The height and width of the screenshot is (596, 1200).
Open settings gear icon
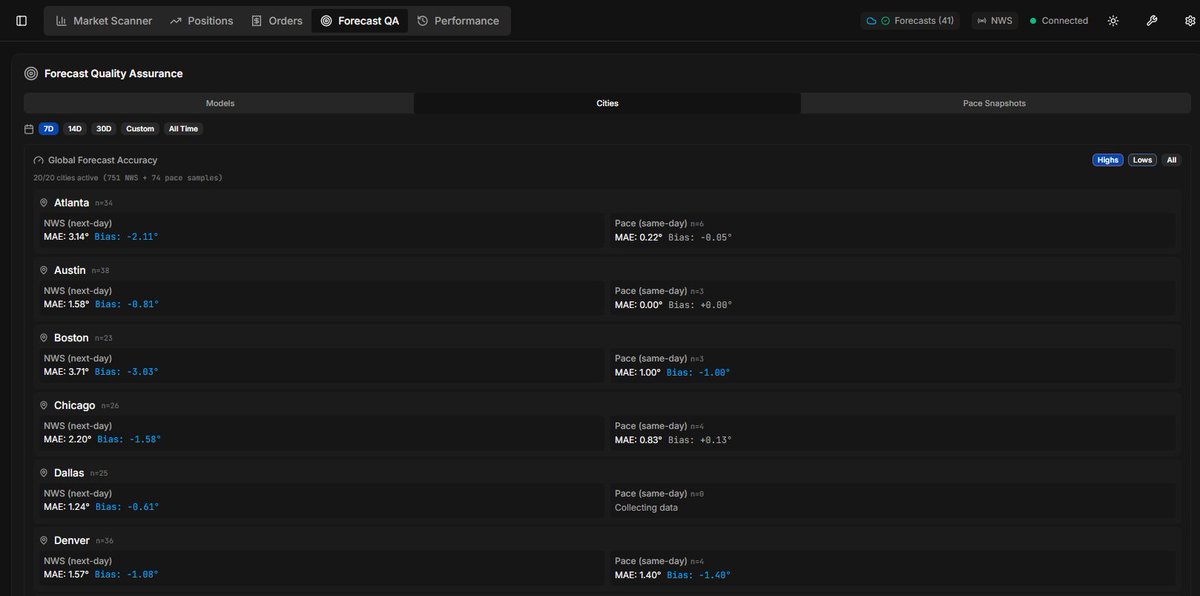pos(1189,21)
